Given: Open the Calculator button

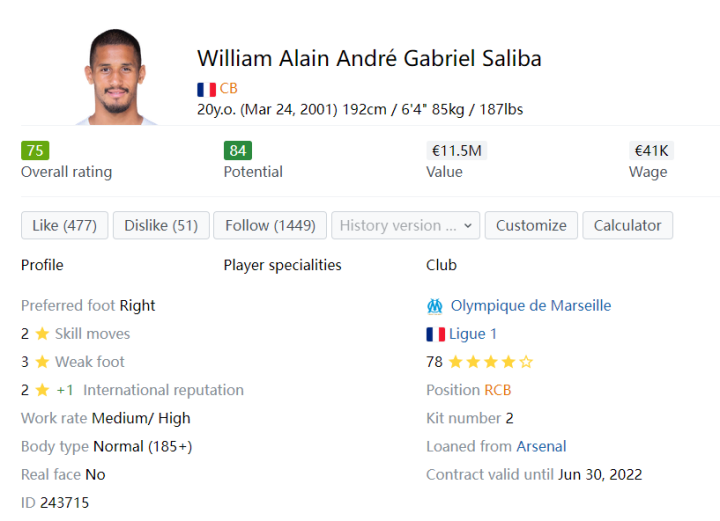Looking at the screenshot, I should coord(627,225).
